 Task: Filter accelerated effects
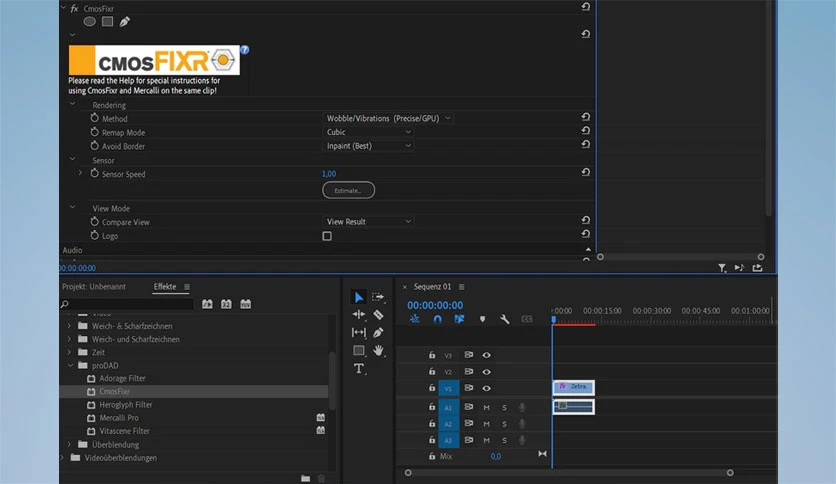(207, 304)
